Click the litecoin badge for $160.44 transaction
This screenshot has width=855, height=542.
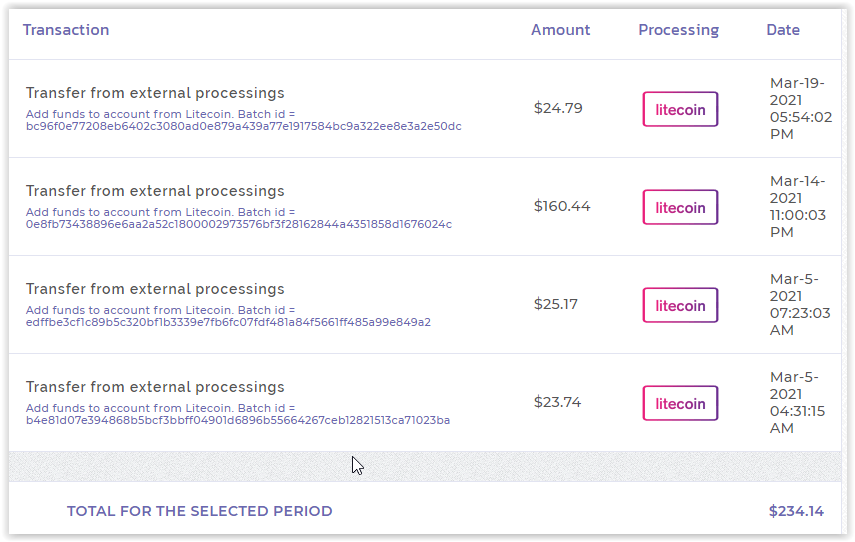point(680,207)
